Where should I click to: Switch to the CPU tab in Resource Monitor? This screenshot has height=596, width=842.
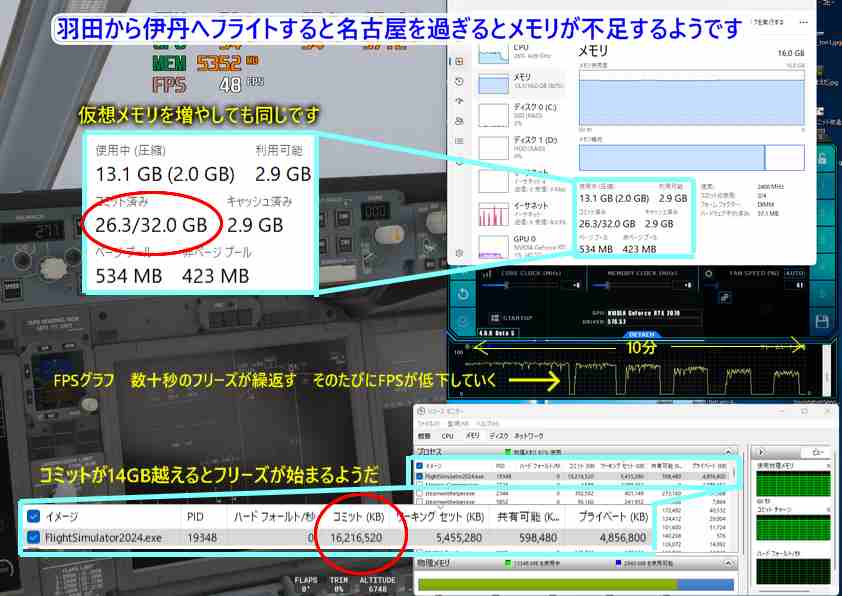point(448,436)
